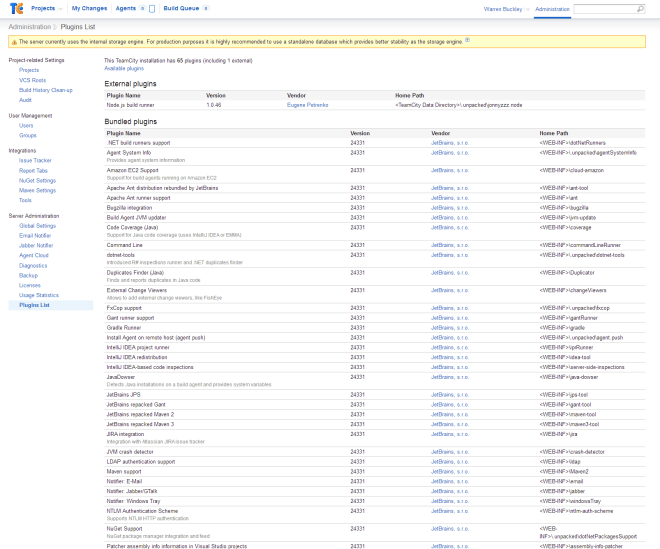This screenshot has height=549, width=660.
Task: Open Users under User Management
Action: (x=26, y=126)
